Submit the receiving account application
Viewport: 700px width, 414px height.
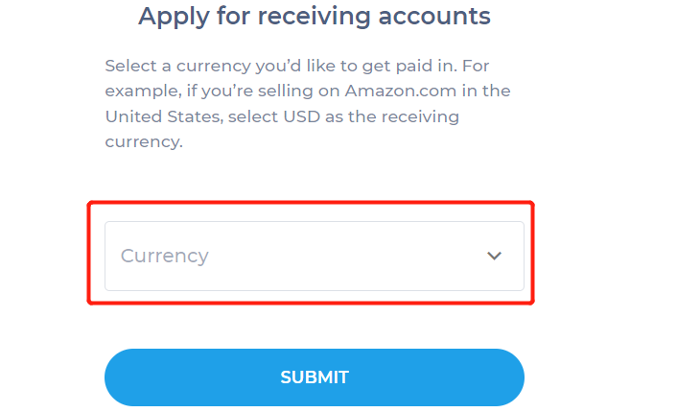tap(314, 377)
